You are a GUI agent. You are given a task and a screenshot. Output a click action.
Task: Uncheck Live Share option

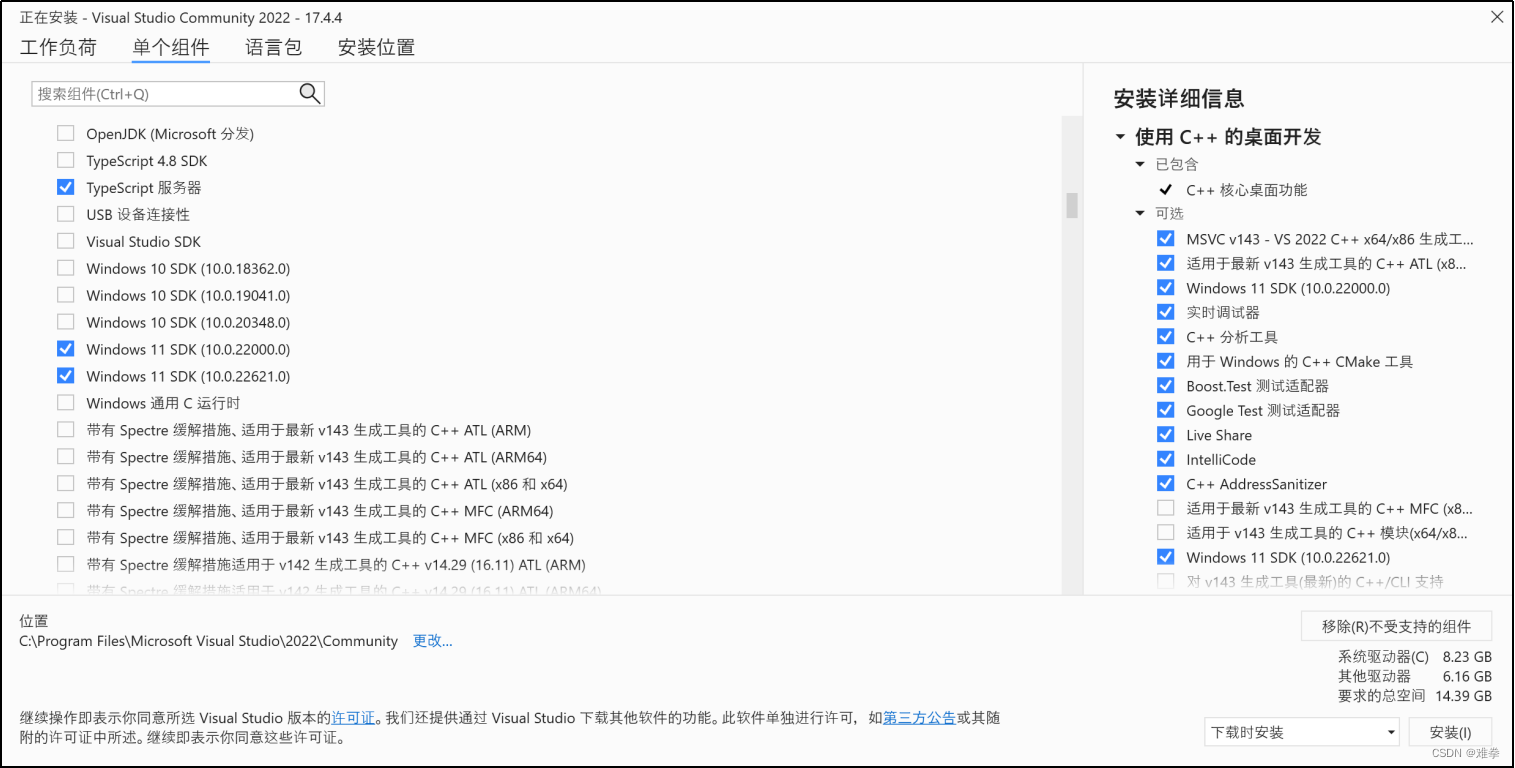pyautogui.click(x=1166, y=435)
